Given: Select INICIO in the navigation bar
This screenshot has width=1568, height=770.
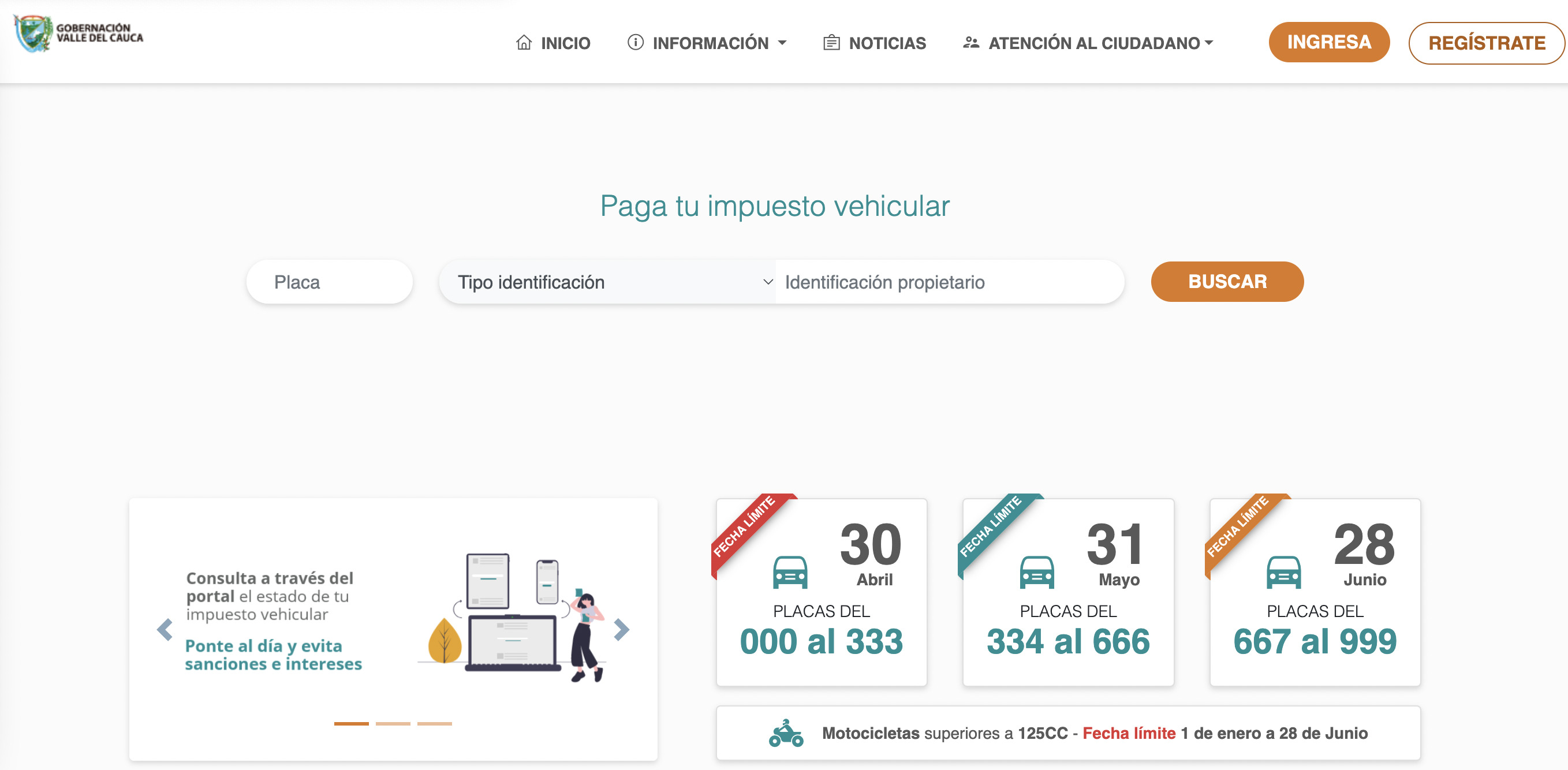Looking at the screenshot, I should pyautogui.click(x=566, y=43).
